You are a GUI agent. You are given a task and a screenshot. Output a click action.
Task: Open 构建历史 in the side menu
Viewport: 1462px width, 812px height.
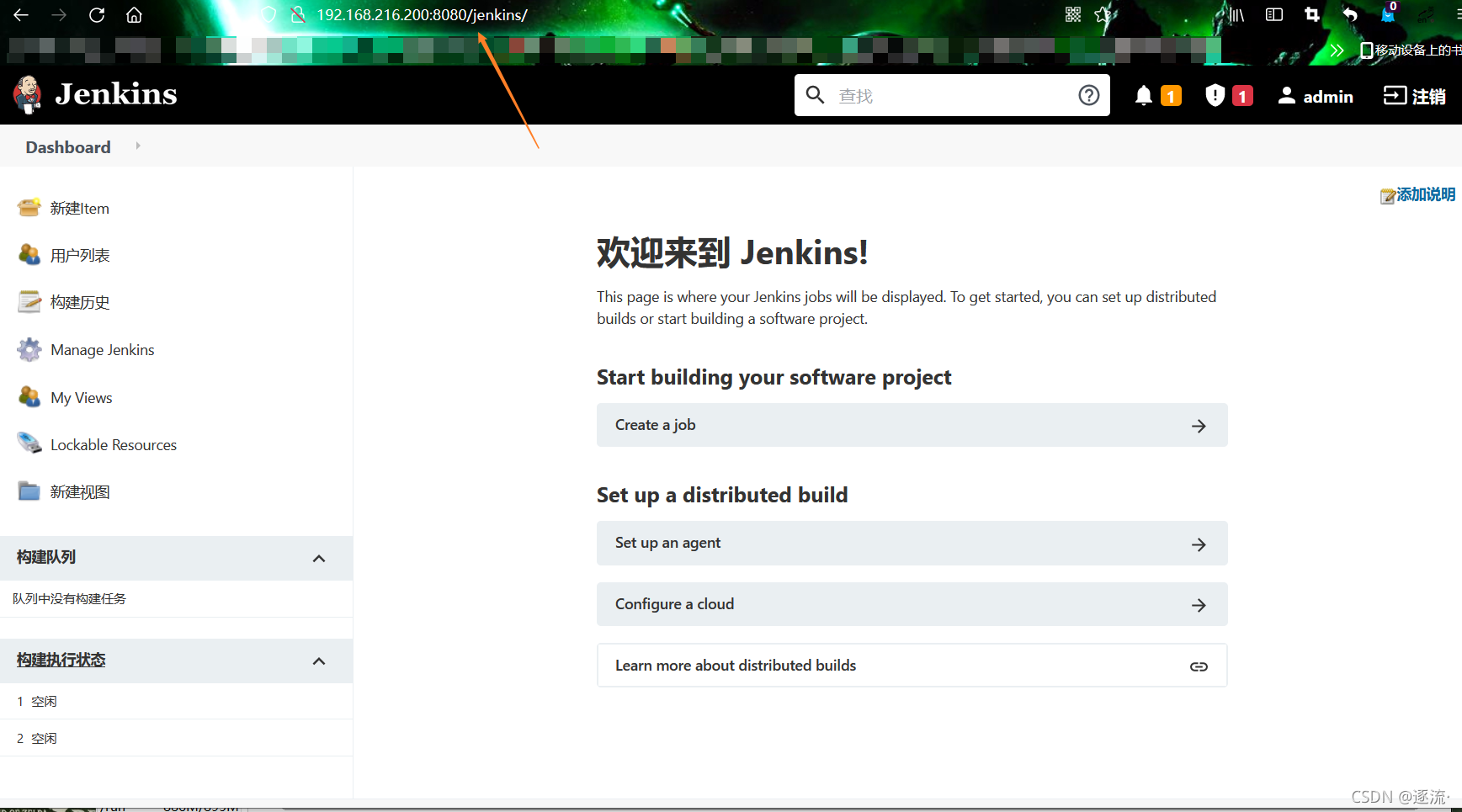[80, 303]
